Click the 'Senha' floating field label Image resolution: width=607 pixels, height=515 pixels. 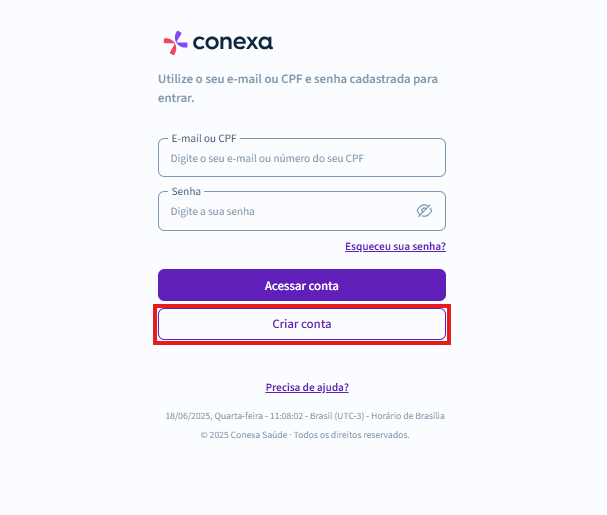(186, 191)
